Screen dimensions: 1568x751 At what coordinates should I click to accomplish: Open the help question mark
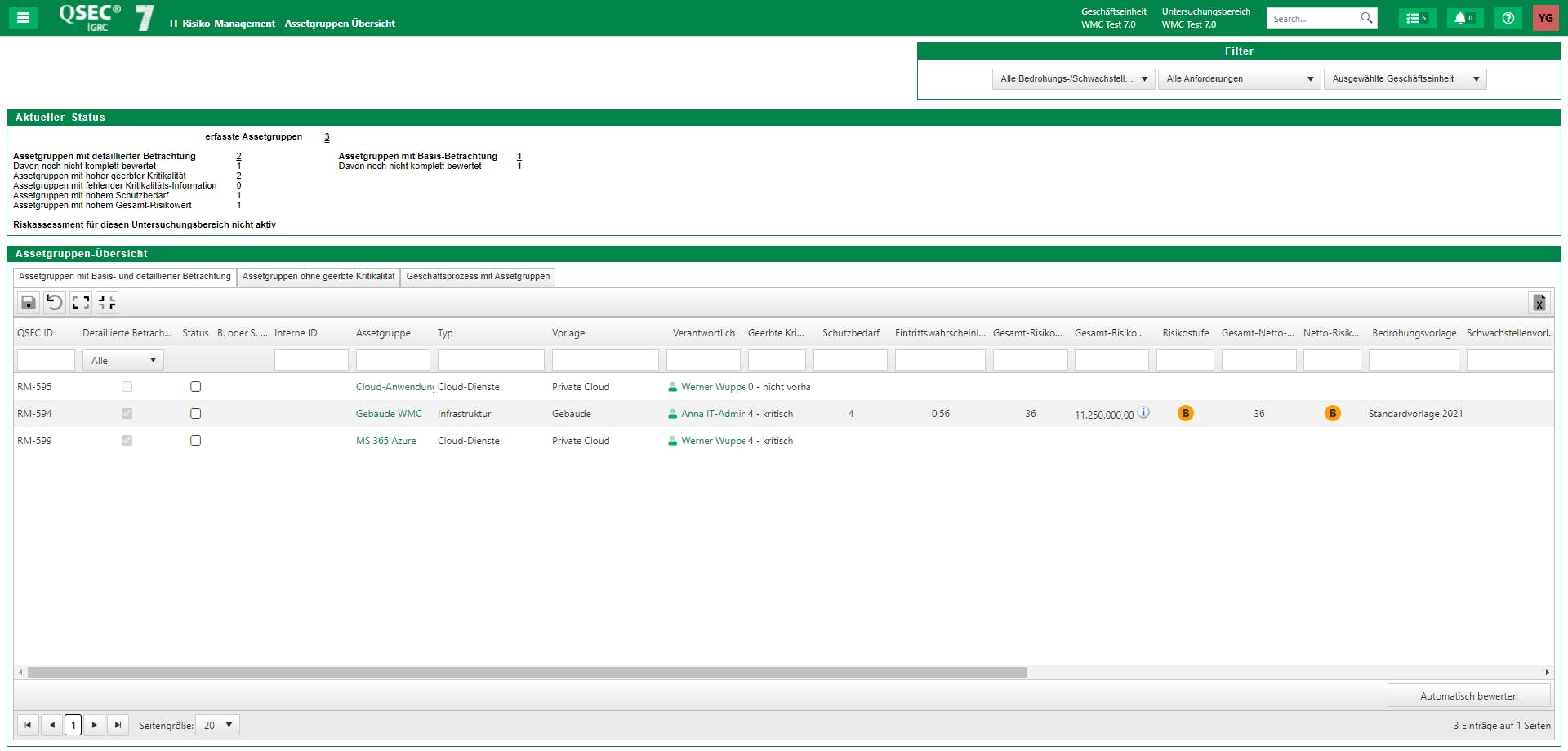(x=1508, y=18)
